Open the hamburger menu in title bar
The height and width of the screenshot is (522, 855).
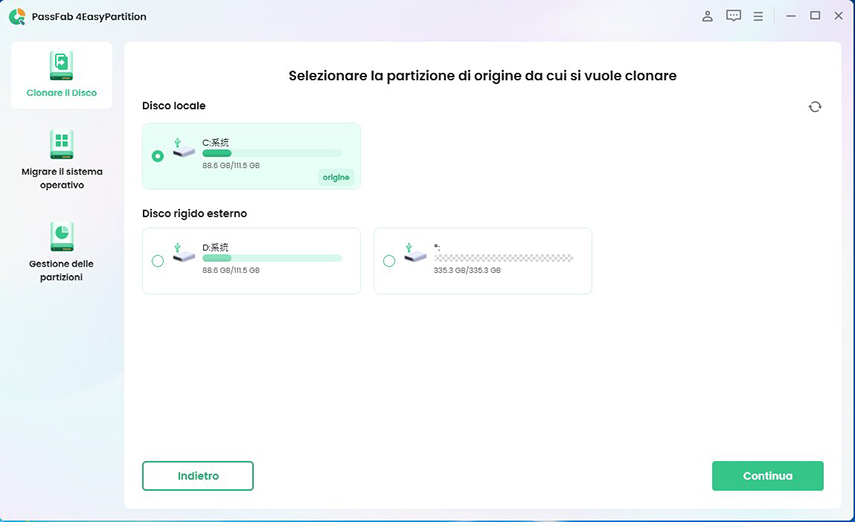tap(758, 16)
